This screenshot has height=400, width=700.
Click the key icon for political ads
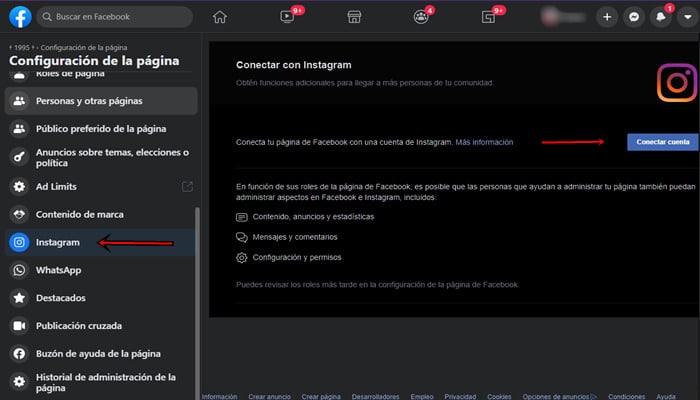tap(19, 157)
